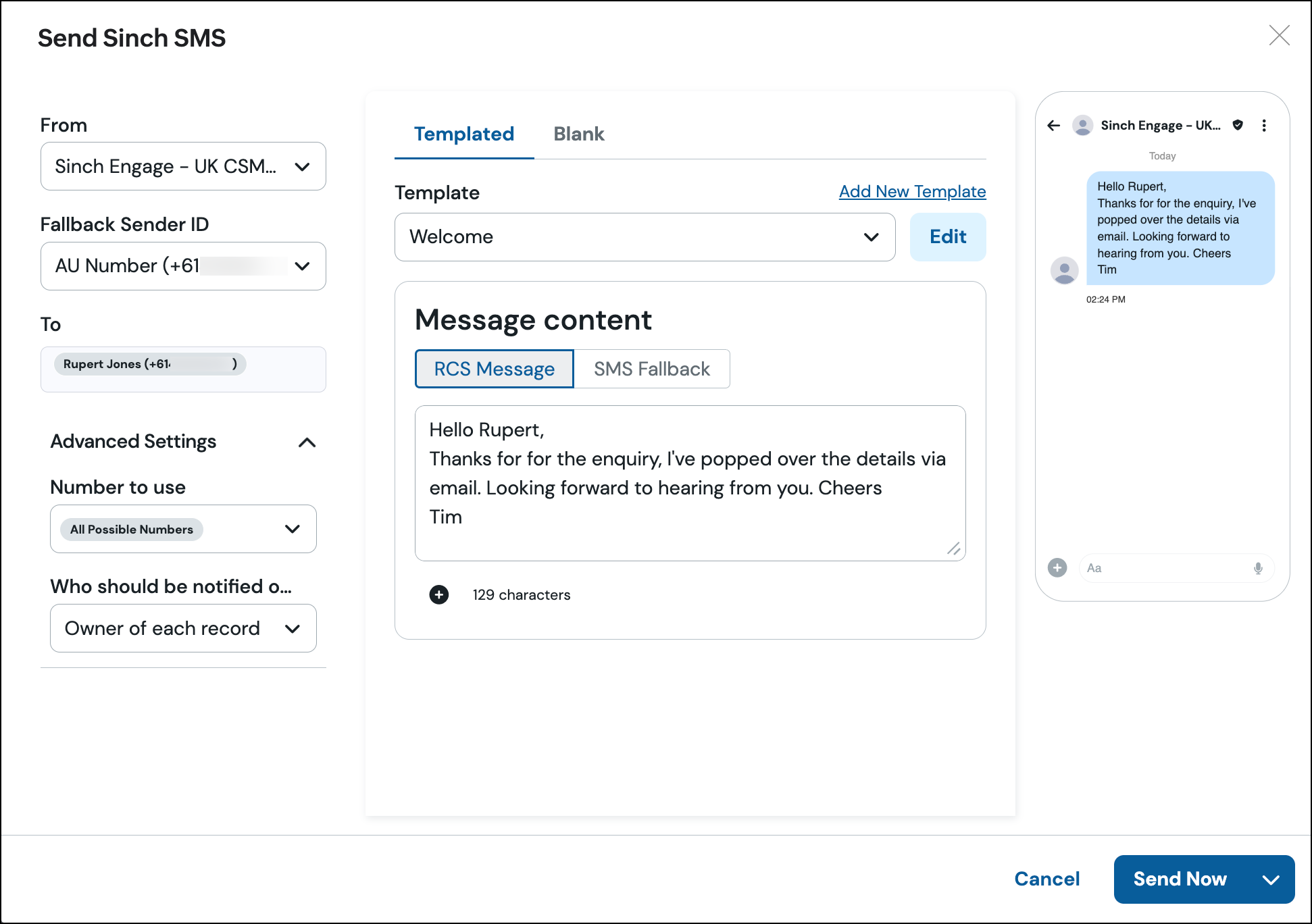This screenshot has width=1312, height=924.
Task: Click the Sinch Engage – UK... preview title
Action: click(x=1161, y=126)
